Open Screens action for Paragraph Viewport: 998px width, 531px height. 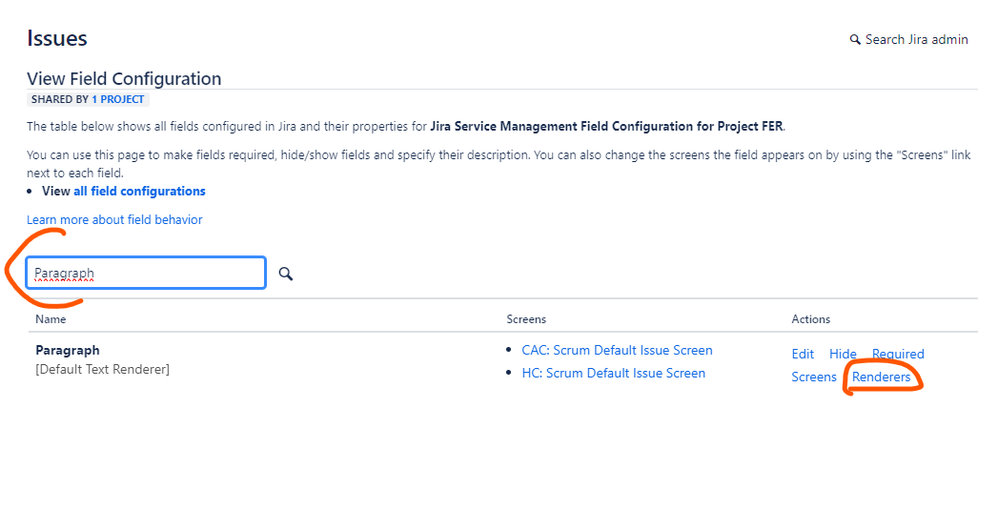[814, 377]
